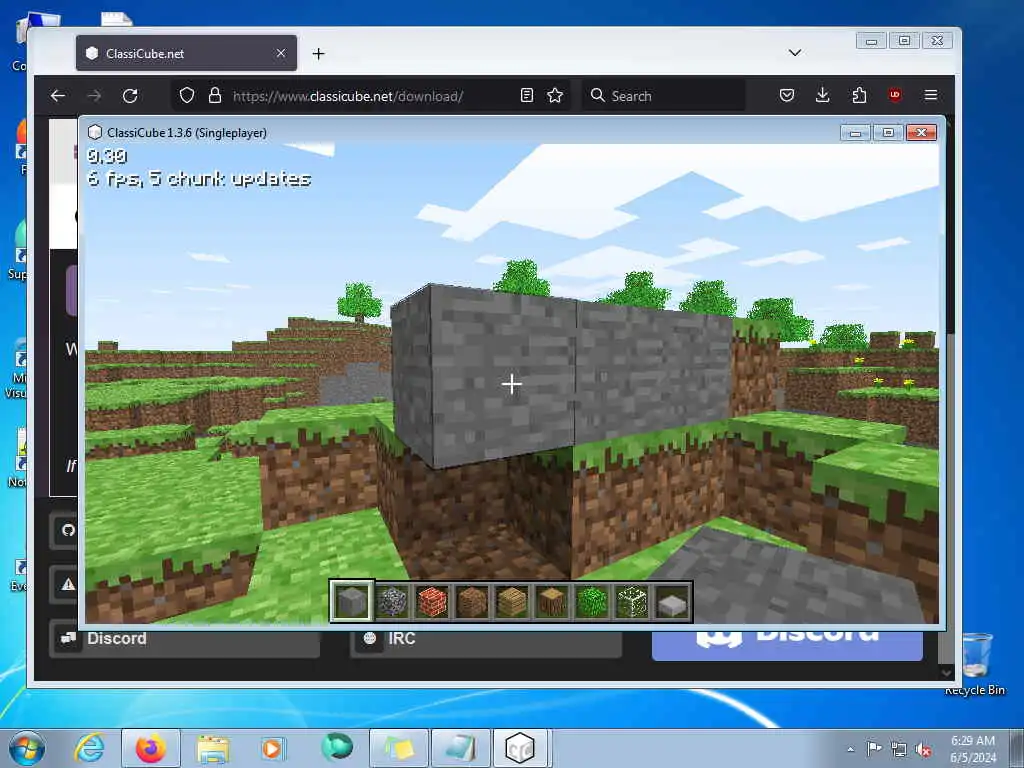Select the wooden planks block in the hotbar
1024x768 pixels.
click(x=511, y=601)
